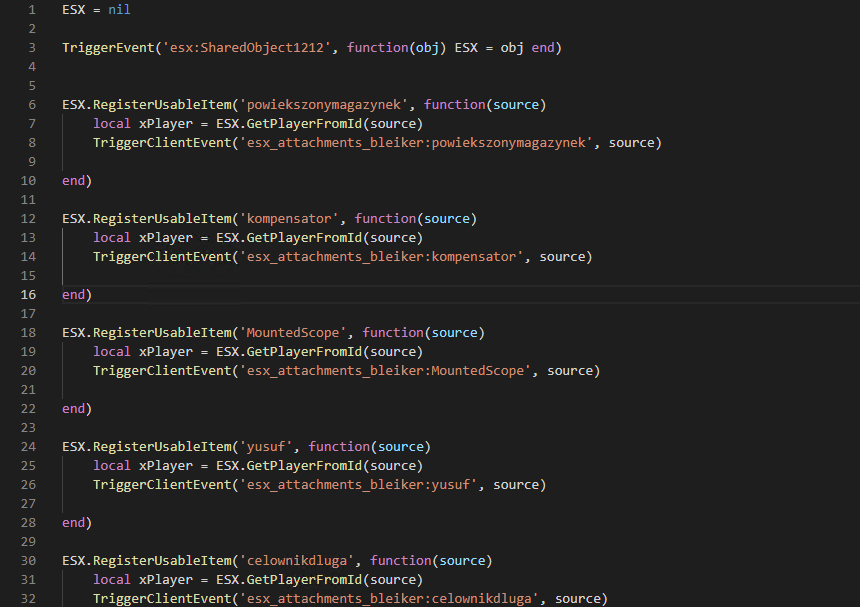The width and height of the screenshot is (860, 607).
Task: Click line number 6 in the gutter
Action: [32, 105]
